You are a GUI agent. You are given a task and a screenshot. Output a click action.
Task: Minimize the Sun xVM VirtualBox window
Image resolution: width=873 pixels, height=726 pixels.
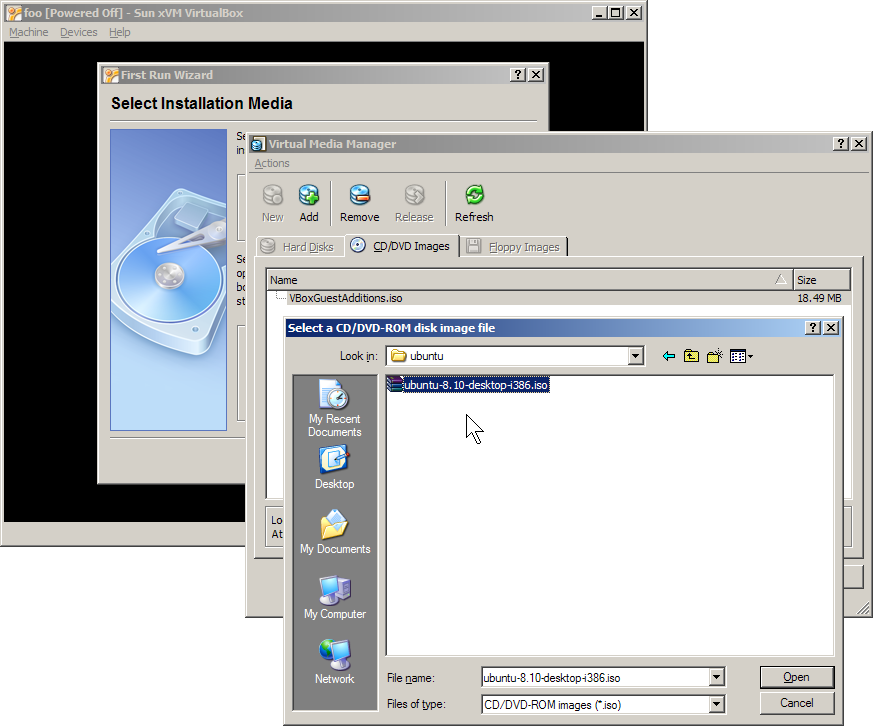pos(599,13)
